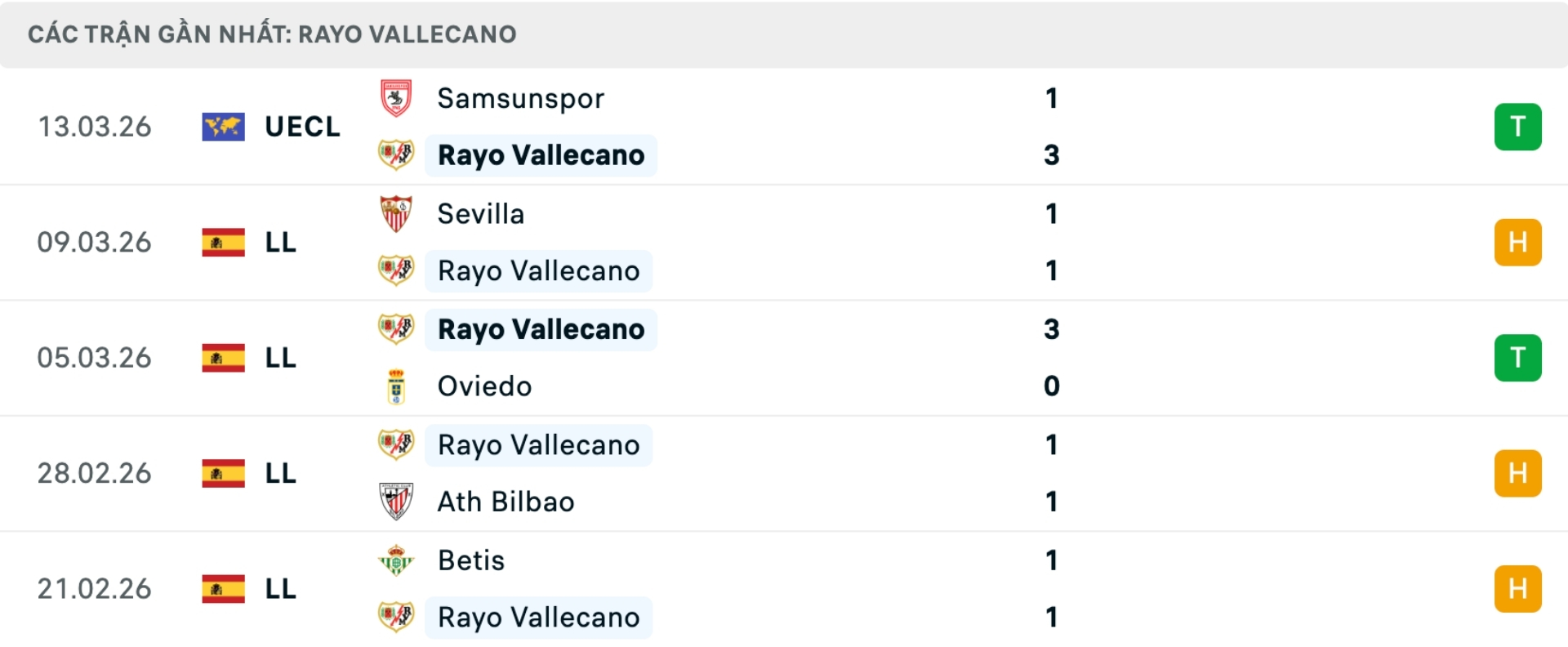Click the UECL competition globe icon

click(x=222, y=127)
